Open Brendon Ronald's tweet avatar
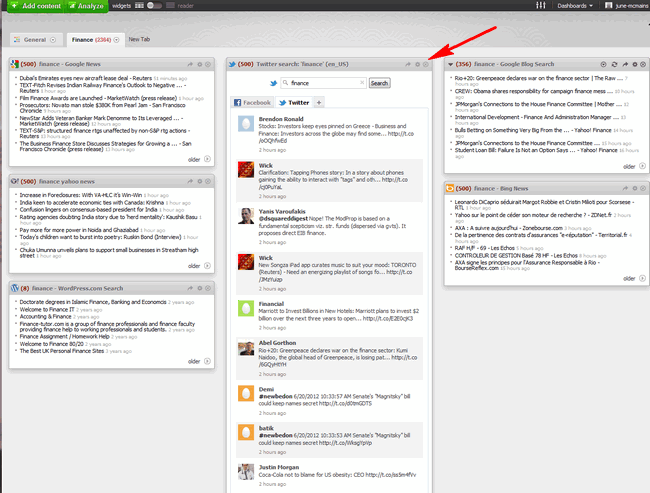Viewport: 650px width, 493px height. click(246, 124)
